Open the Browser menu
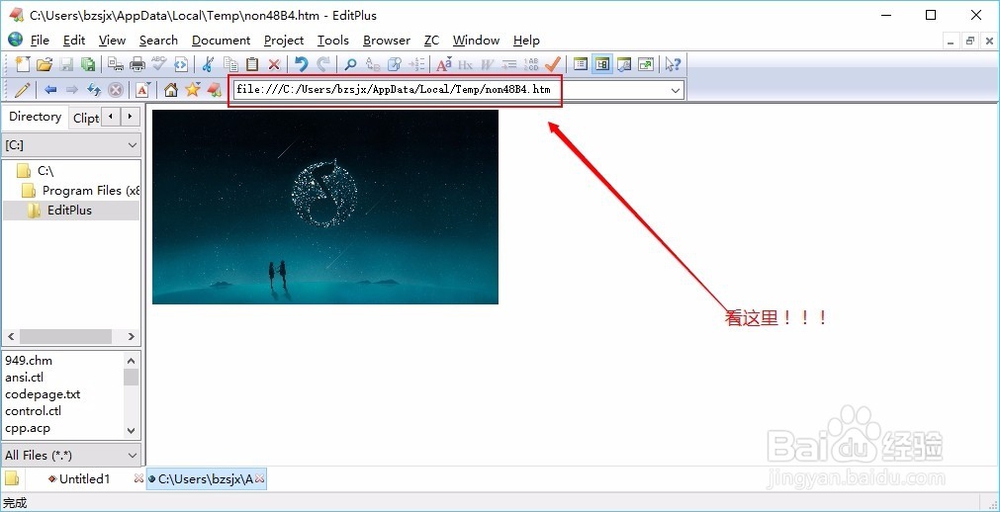Screen dimensions: 1000x512 (386, 40)
